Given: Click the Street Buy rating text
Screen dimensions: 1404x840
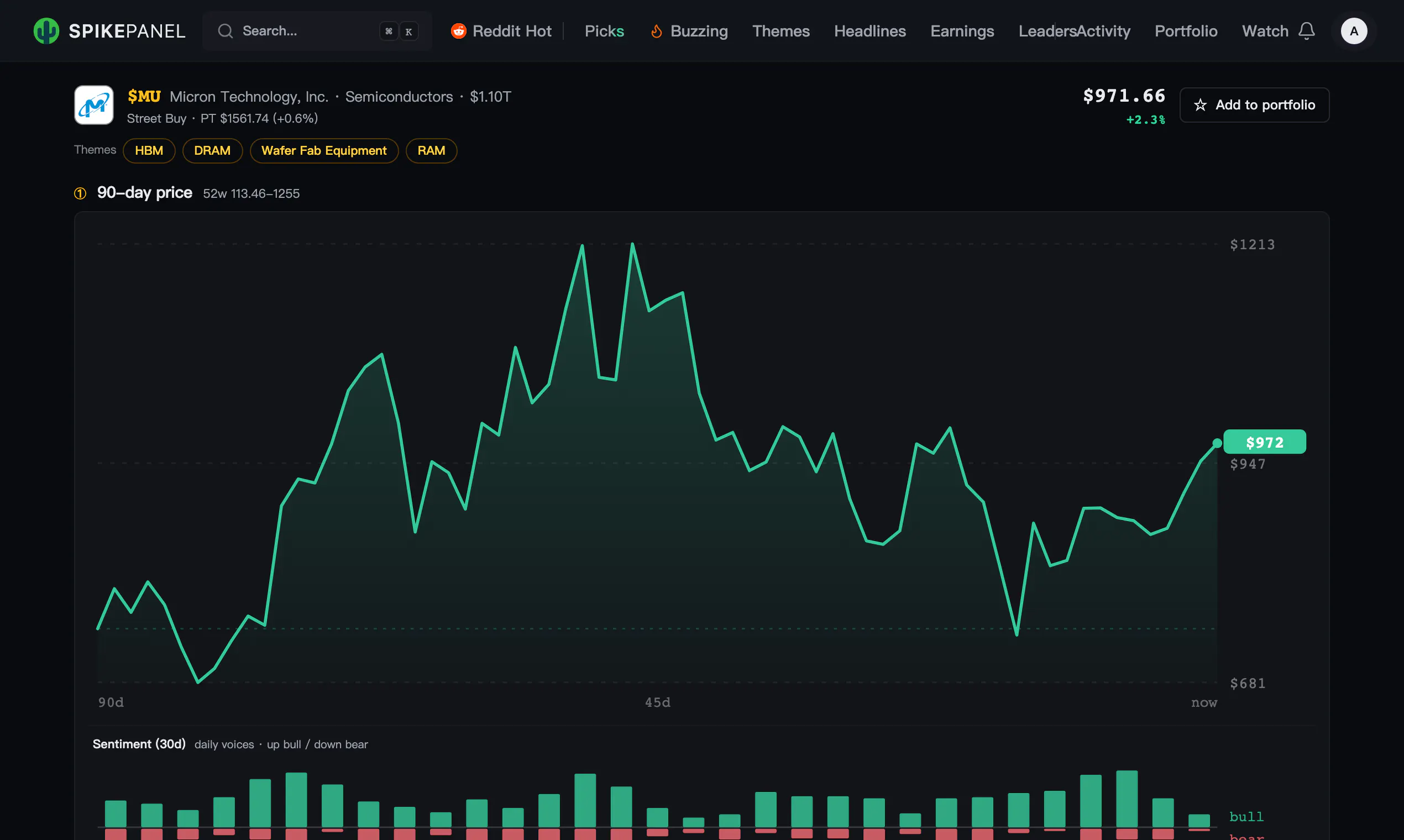Looking at the screenshot, I should click(x=156, y=118).
